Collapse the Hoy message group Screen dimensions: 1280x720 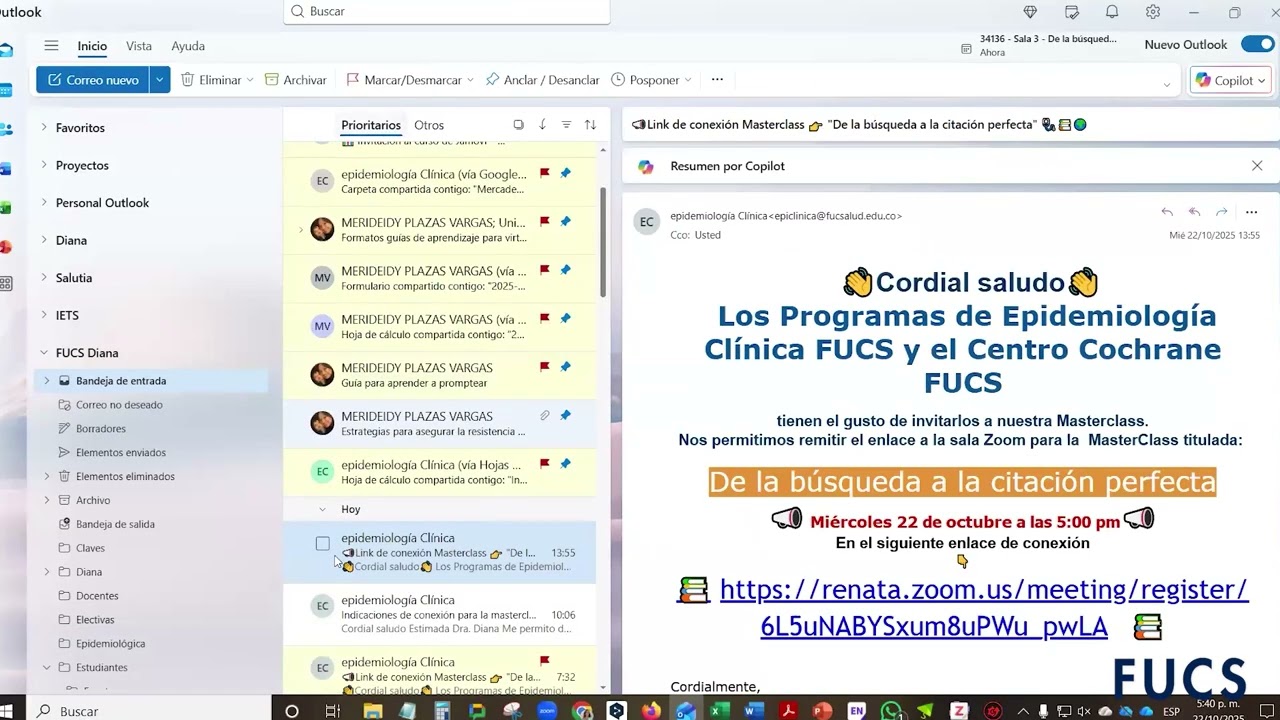pyautogui.click(x=322, y=509)
